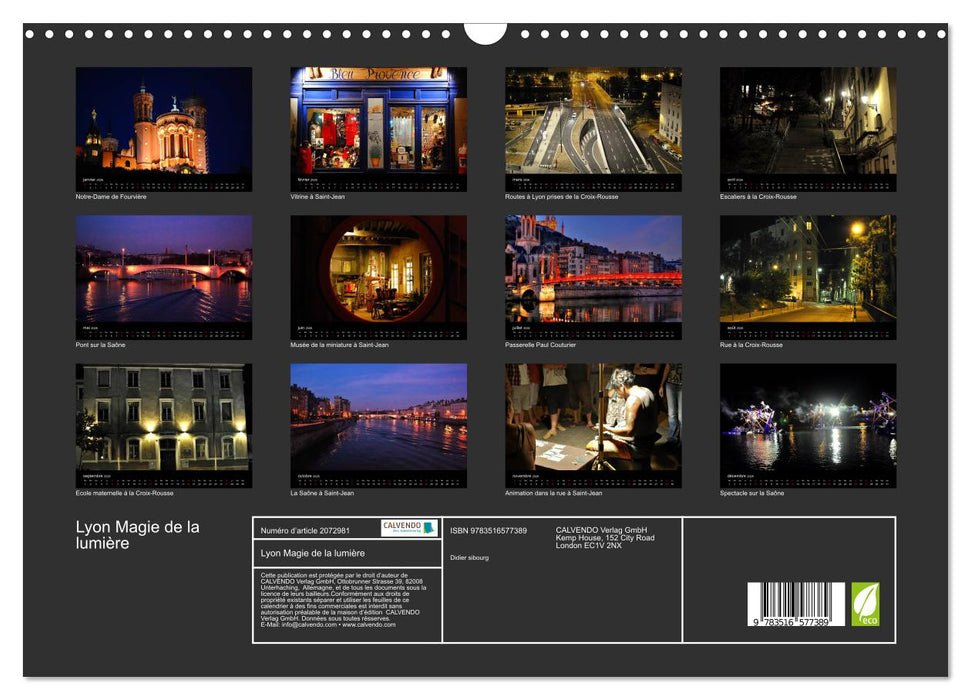Click the www.calvendo.com web address
Viewport: 971px width, 700px height.
[x=369, y=625]
